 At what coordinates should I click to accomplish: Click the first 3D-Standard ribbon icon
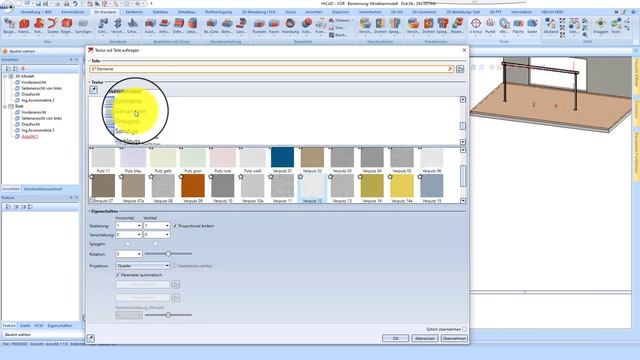(x=9, y=24)
